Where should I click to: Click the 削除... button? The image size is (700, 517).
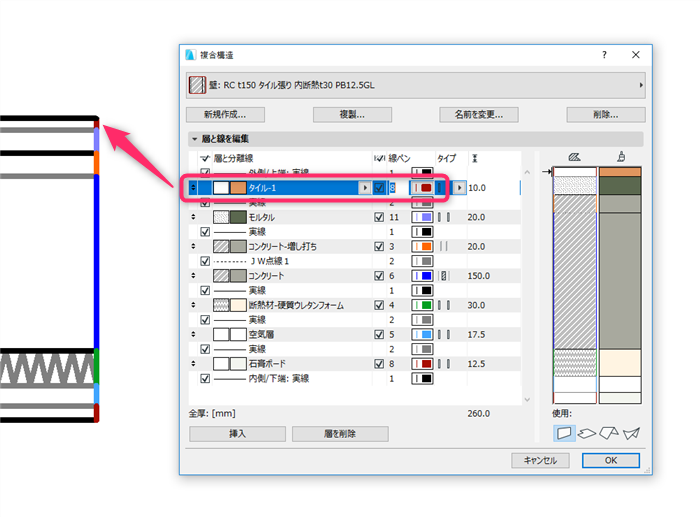click(x=606, y=115)
